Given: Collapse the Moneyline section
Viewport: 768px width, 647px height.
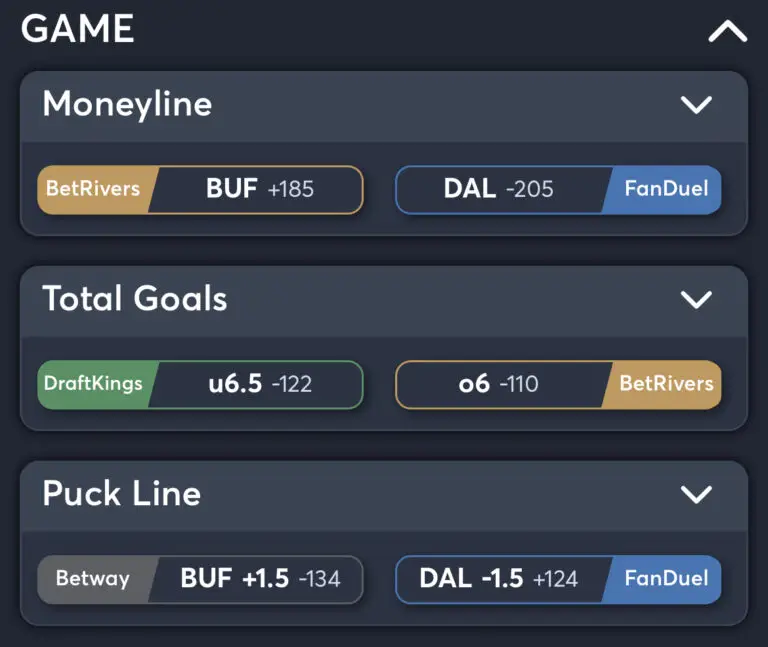Looking at the screenshot, I should point(695,104).
